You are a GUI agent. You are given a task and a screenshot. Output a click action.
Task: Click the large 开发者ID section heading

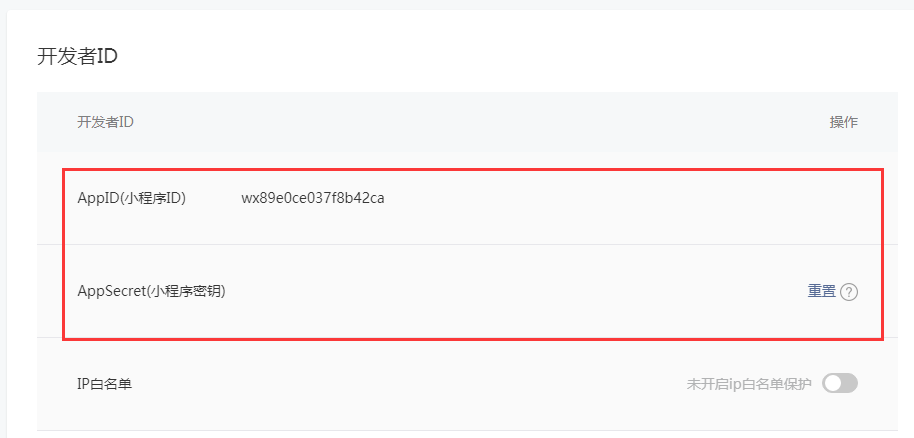[78, 56]
